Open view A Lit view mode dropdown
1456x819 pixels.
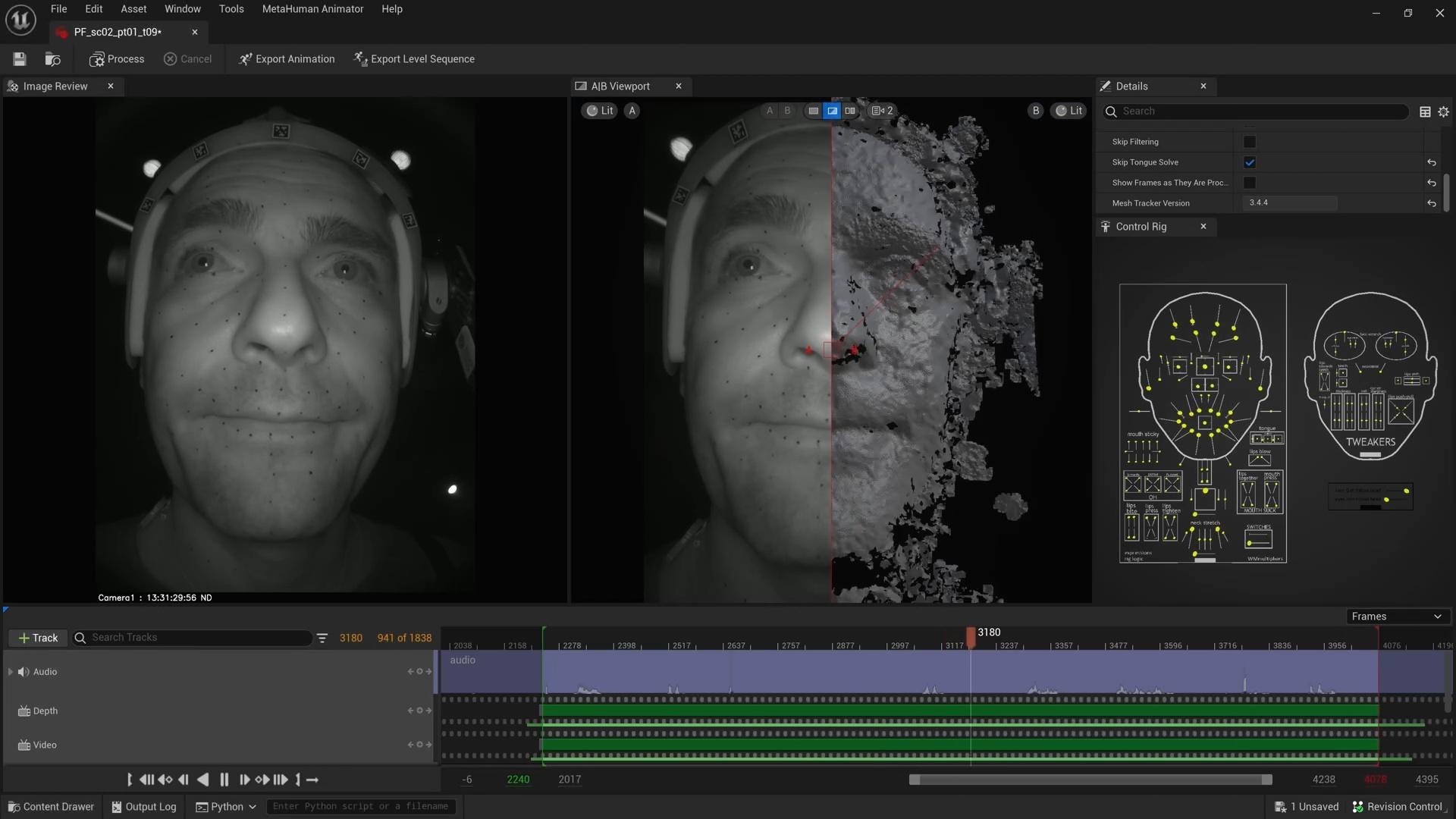[600, 111]
